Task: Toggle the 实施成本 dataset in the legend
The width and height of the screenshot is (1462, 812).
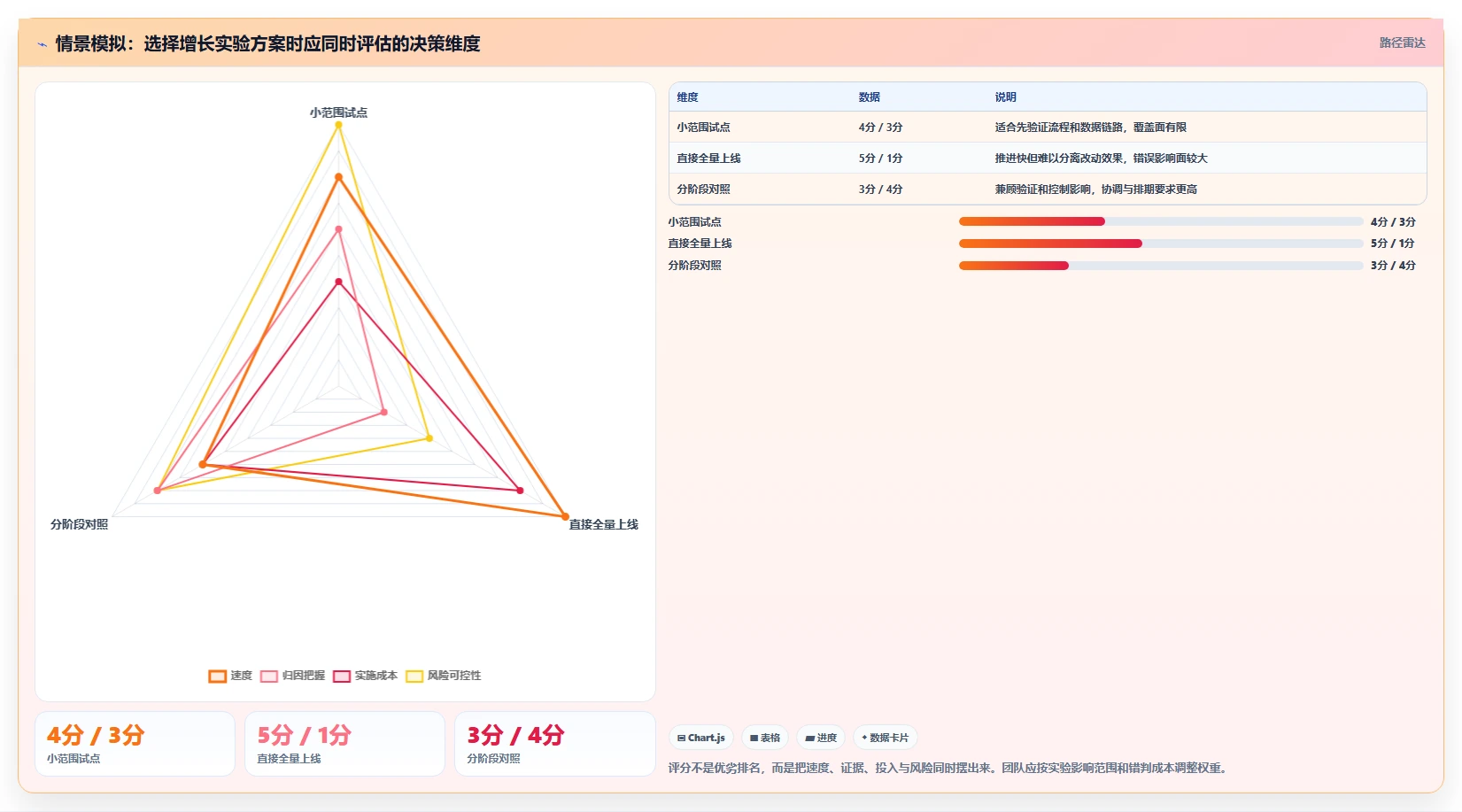Action: click(x=366, y=676)
